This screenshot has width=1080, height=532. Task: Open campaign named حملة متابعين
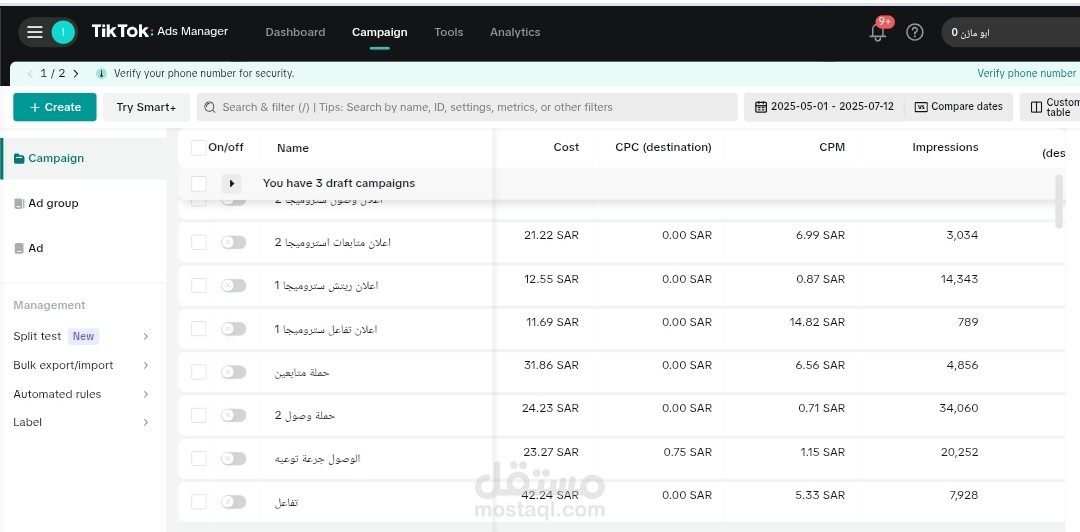coord(302,373)
